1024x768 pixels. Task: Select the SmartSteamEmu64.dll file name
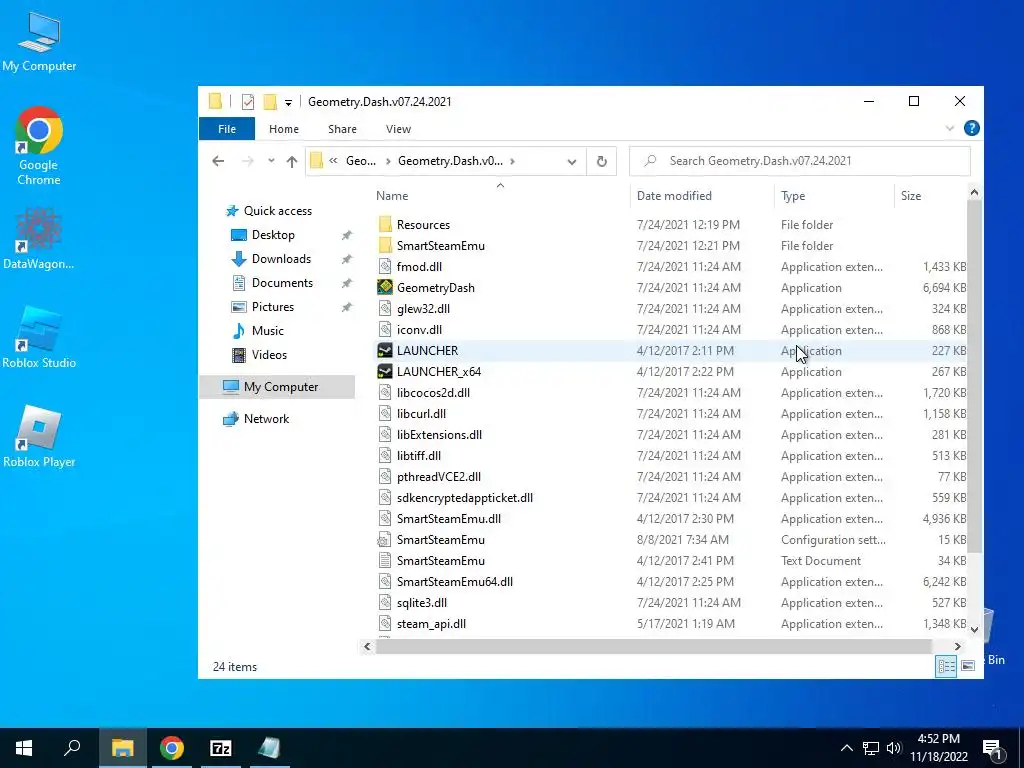point(455,582)
